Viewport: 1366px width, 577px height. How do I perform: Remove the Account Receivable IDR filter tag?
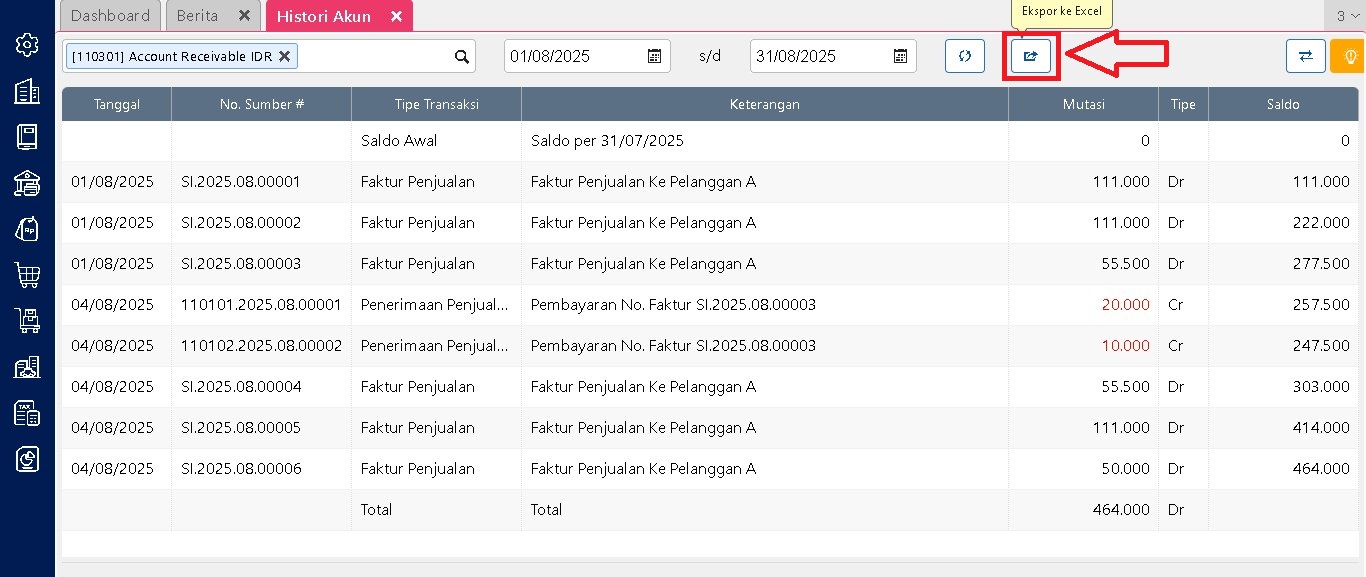[284, 56]
